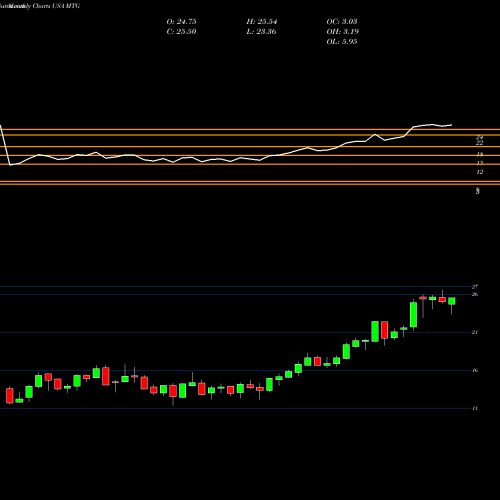Select the OH: 3.19 reading
The height and width of the screenshot is (500, 500).
[342, 32]
